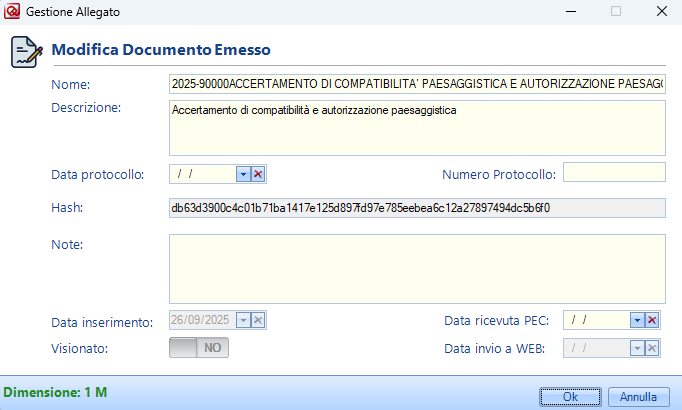Image resolution: width=682 pixels, height=410 pixels.
Task: Expand the Data inserimento date dropdown
Action: (x=243, y=320)
